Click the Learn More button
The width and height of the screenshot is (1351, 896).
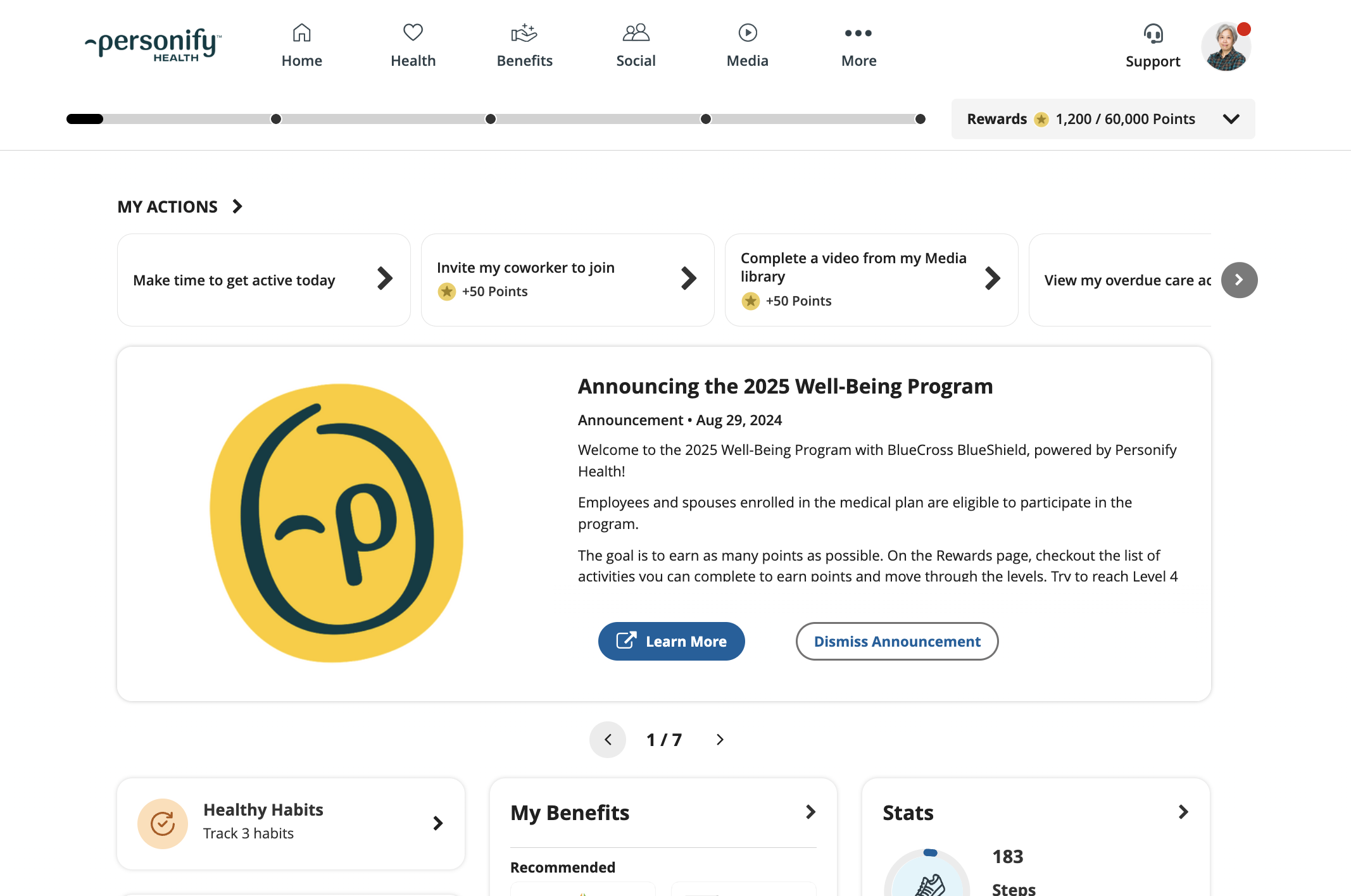pyautogui.click(x=671, y=641)
